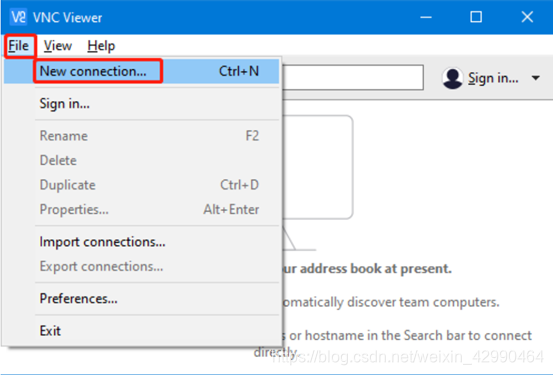Close the VNC Viewer window

(x=527, y=17)
